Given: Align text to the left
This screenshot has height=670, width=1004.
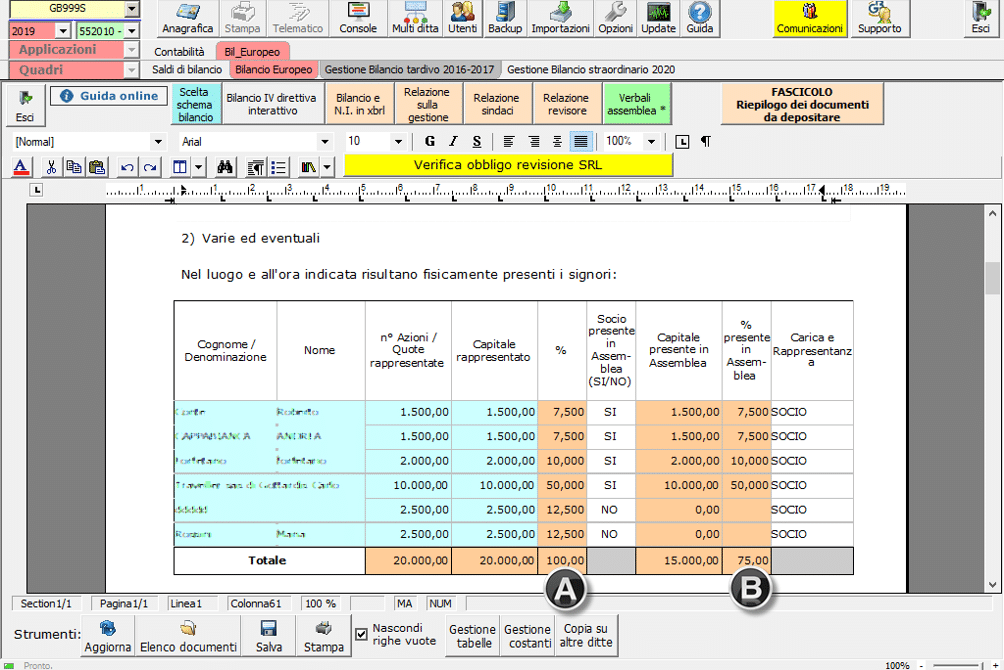Looking at the screenshot, I should pos(509,142).
